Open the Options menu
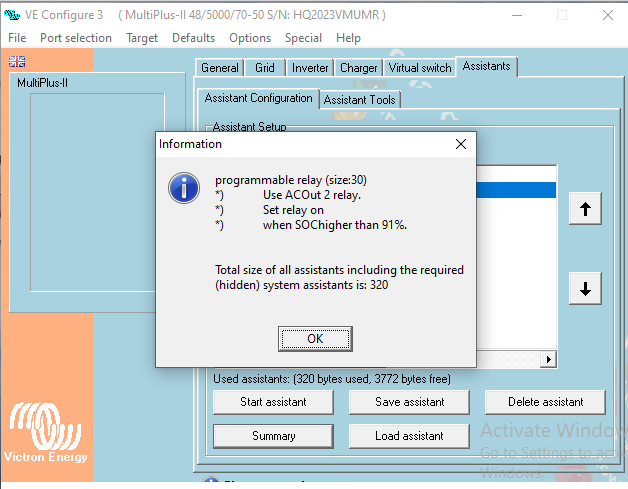Image resolution: width=628 pixels, height=489 pixels. coord(250,38)
